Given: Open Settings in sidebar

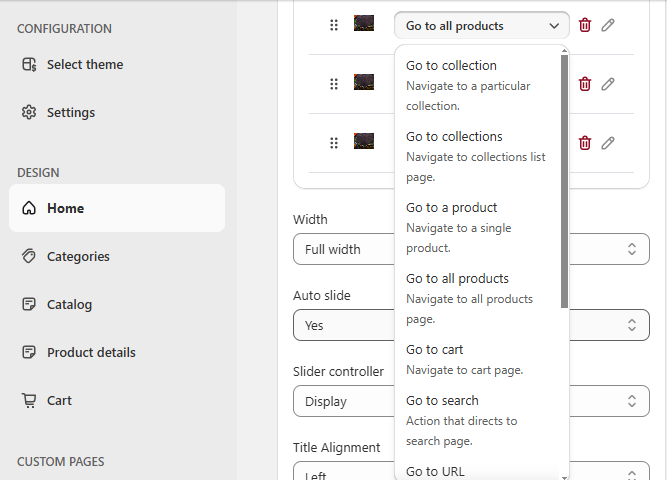Looking at the screenshot, I should (x=117, y=112).
